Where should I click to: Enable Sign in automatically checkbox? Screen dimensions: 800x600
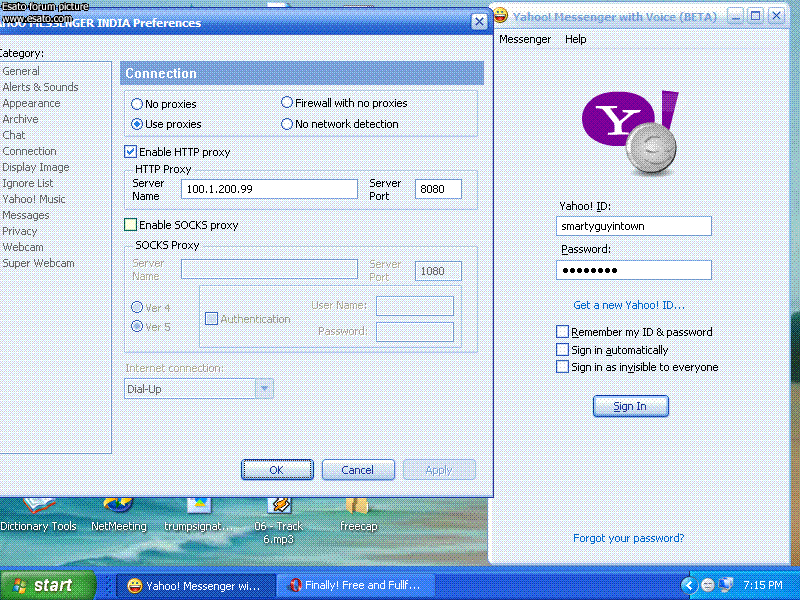pos(562,350)
